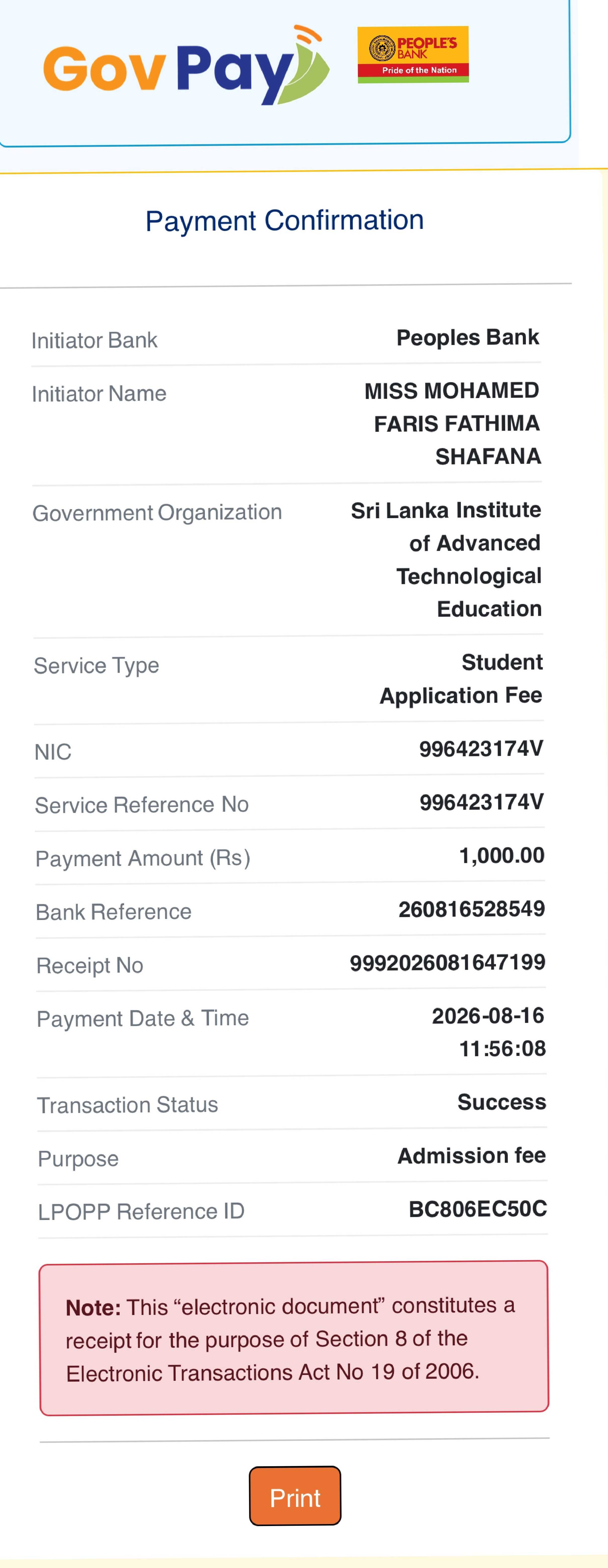Click the Admission fee purpose value

[x=472, y=1156]
